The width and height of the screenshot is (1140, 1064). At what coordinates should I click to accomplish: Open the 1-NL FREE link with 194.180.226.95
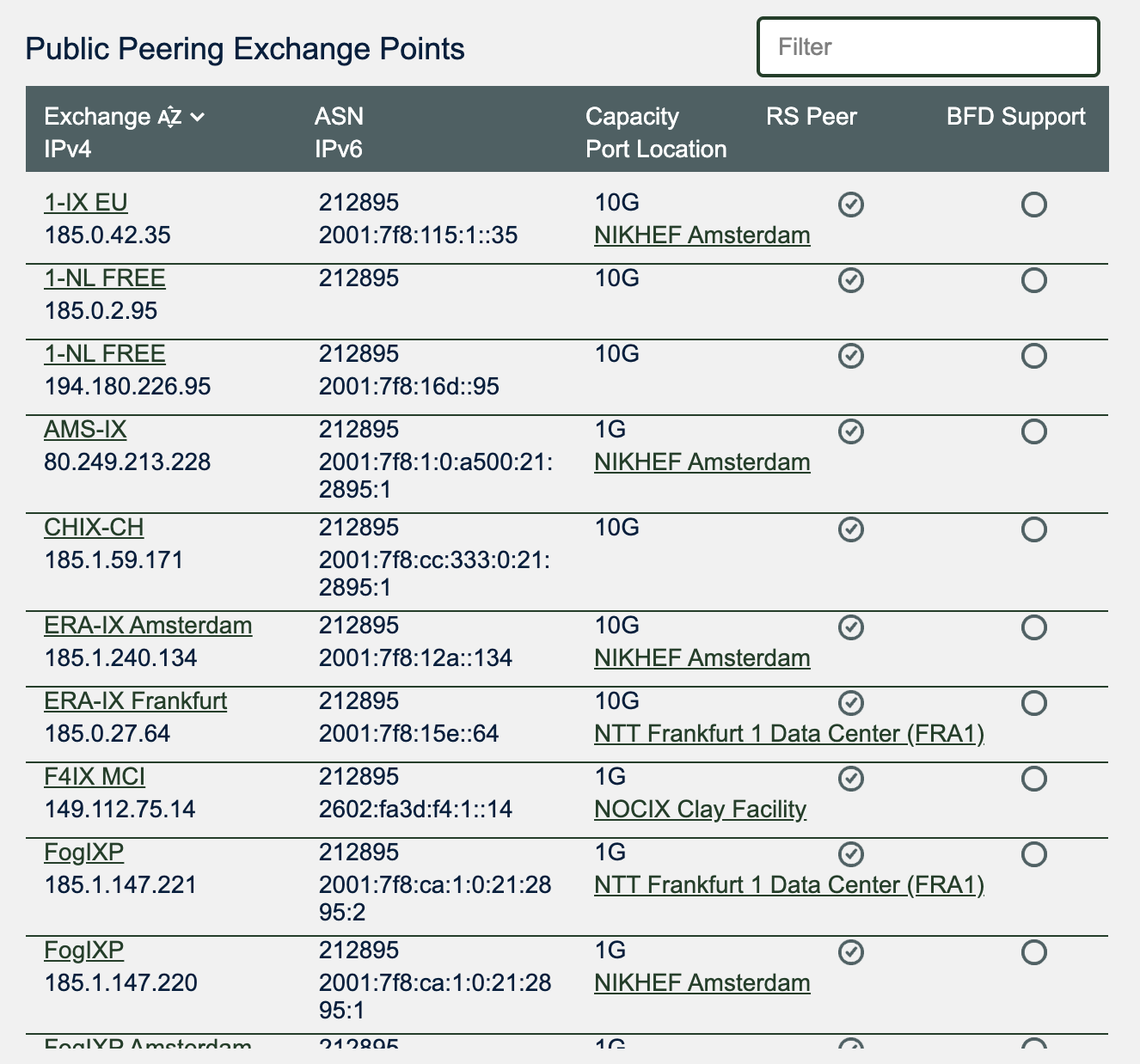[105, 353]
